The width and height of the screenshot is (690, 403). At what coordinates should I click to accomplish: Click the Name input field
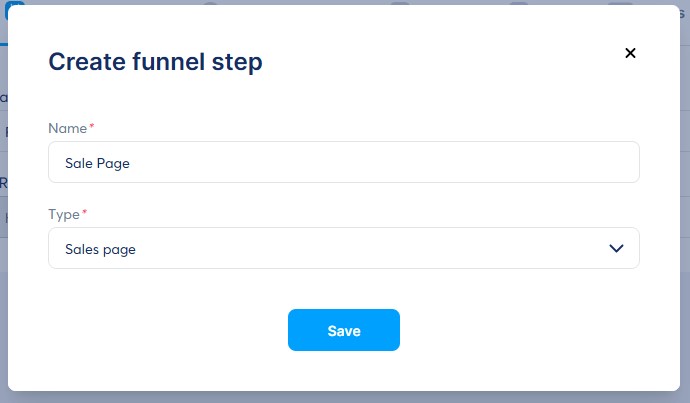[x=343, y=162]
